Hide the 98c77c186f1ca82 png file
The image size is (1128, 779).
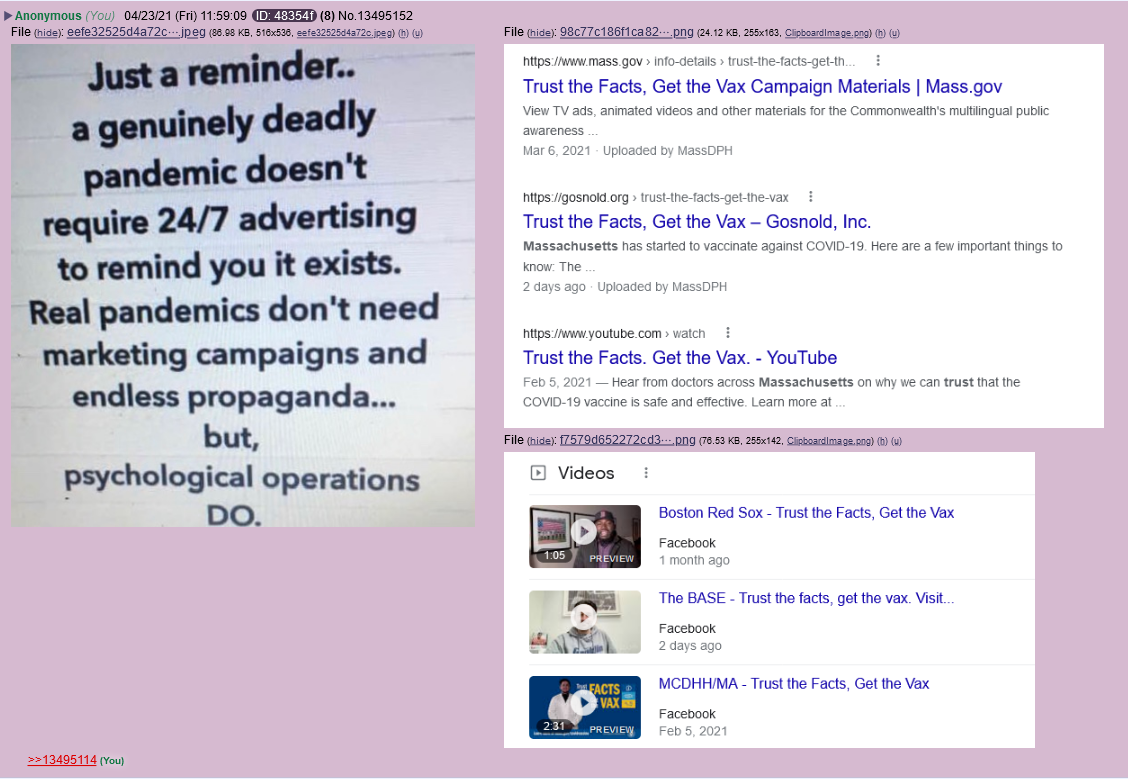tap(541, 33)
